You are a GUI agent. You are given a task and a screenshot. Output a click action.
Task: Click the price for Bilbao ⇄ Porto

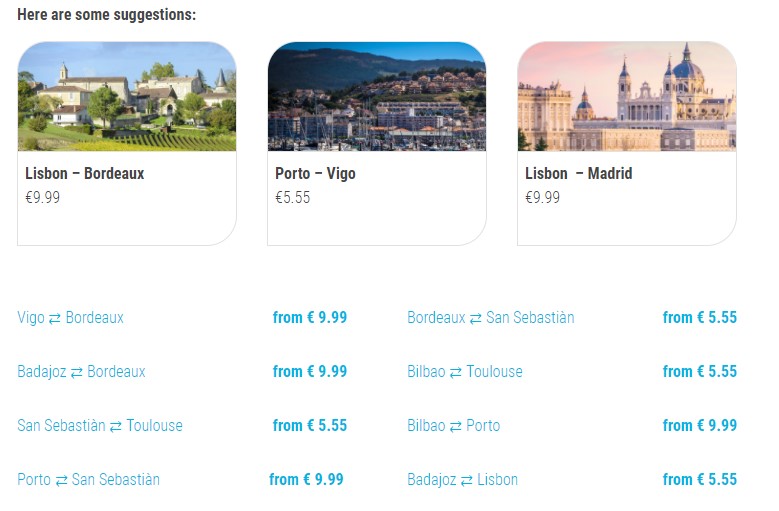(x=700, y=426)
